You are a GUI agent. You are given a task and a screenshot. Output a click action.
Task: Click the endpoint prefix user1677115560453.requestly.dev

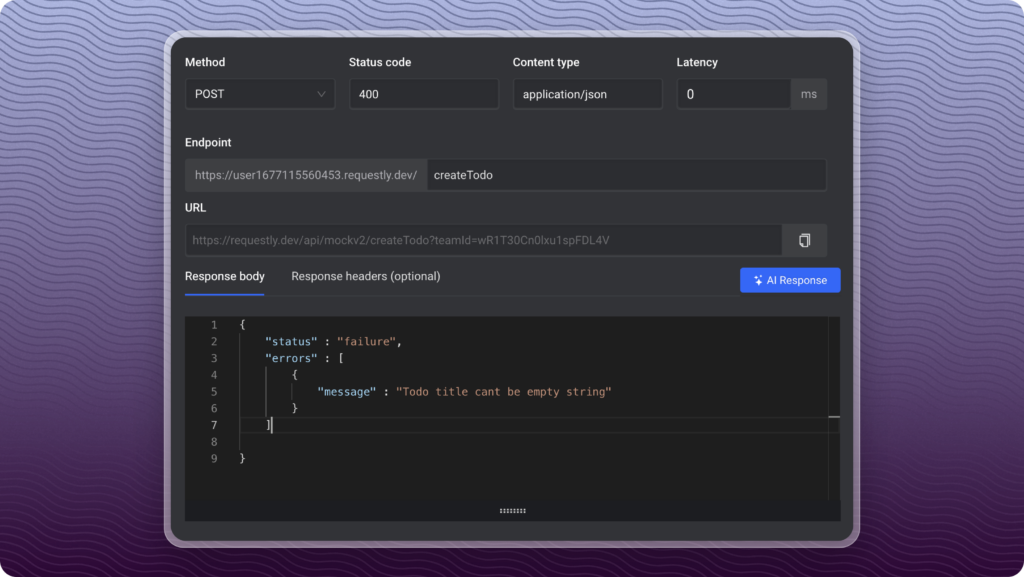click(x=306, y=175)
